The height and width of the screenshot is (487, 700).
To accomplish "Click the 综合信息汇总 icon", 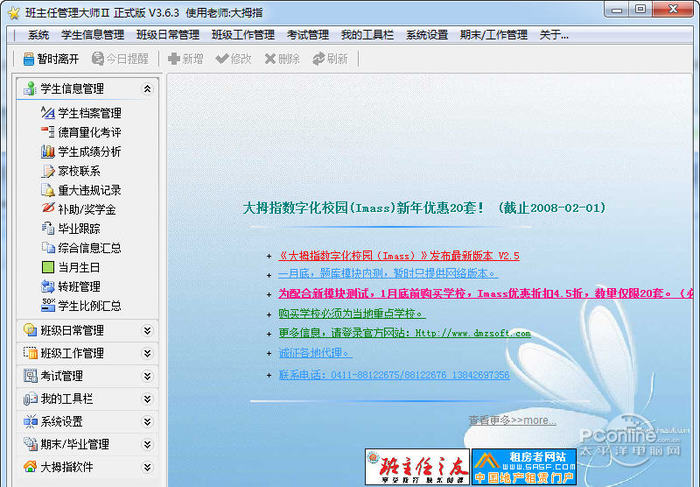I will tap(48, 247).
